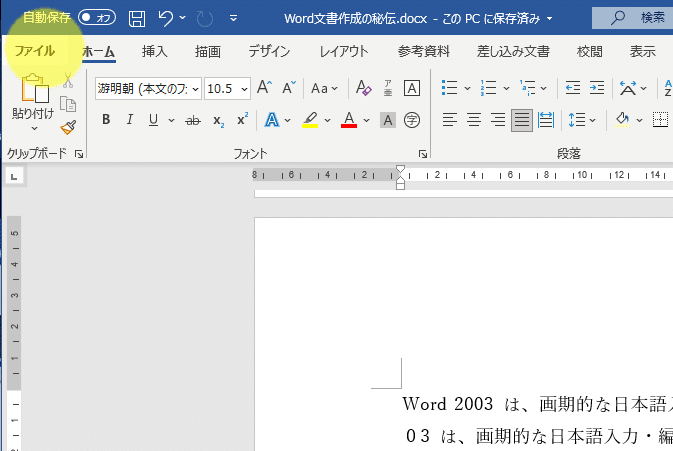Expand the Undo history dropdown
Image resolution: width=673 pixels, height=451 pixels.
point(182,18)
